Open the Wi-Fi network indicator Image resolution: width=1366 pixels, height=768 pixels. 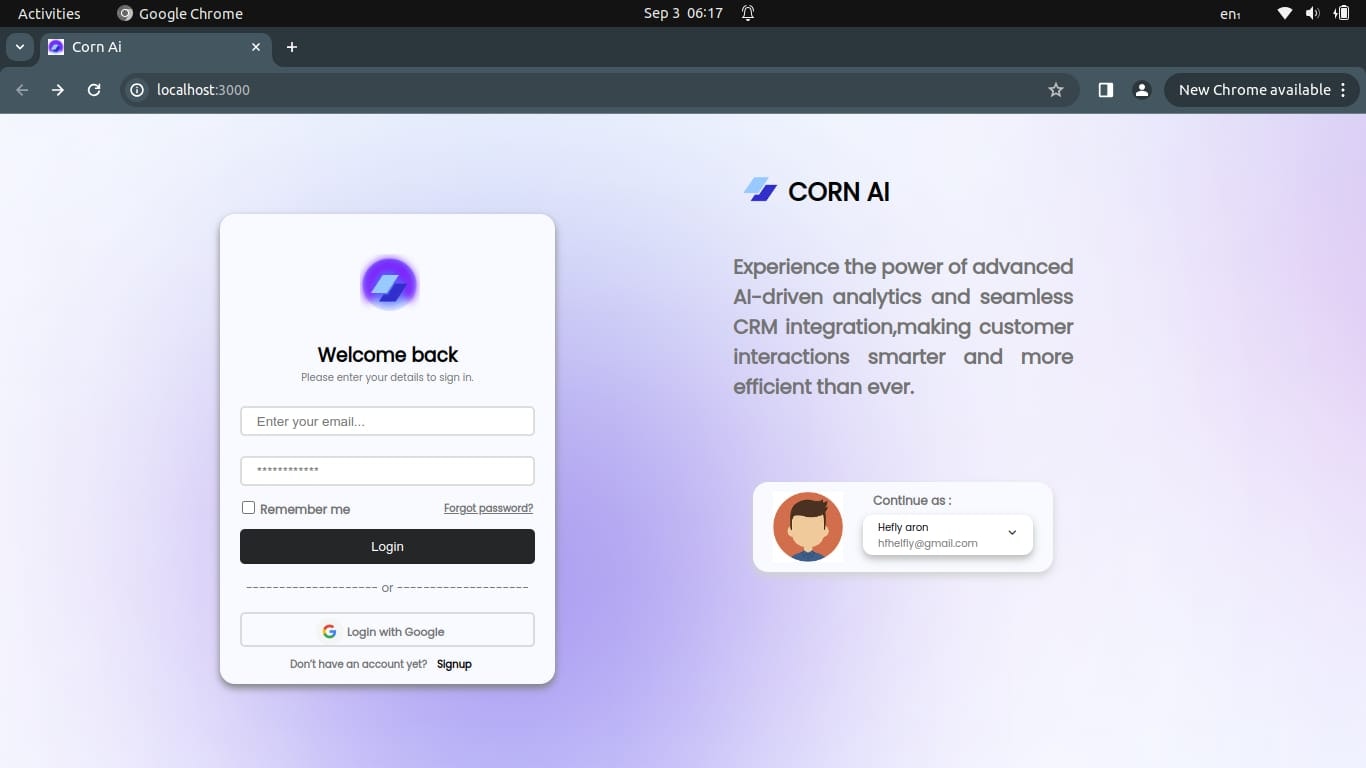(x=1285, y=13)
